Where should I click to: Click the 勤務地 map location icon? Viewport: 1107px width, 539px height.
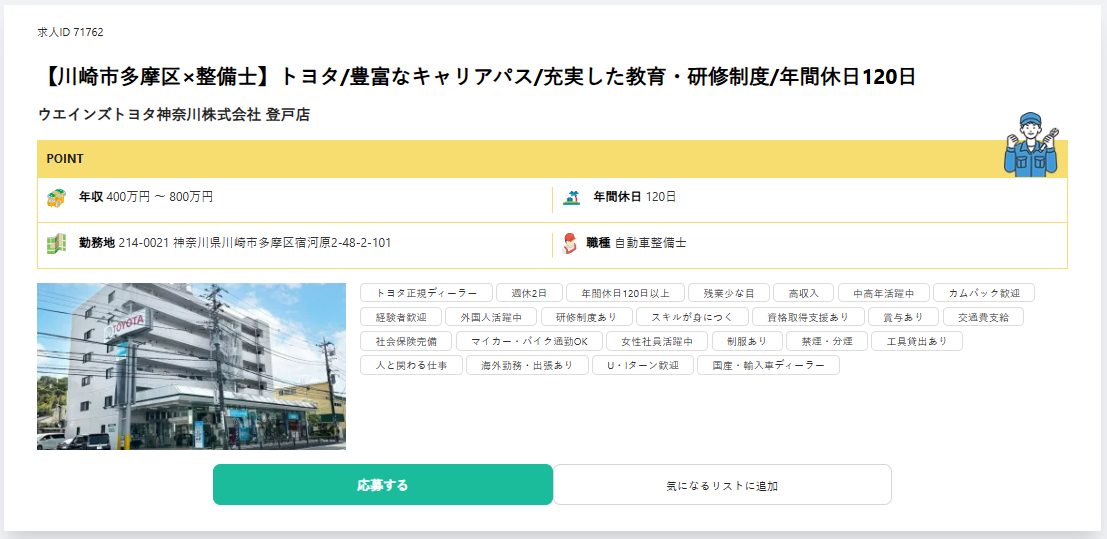tap(56, 243)
